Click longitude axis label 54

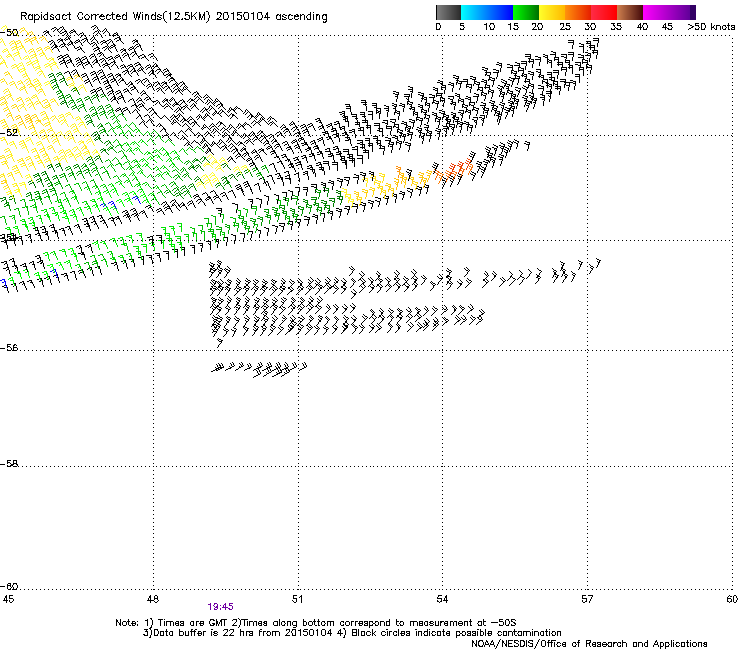point(442,599)
